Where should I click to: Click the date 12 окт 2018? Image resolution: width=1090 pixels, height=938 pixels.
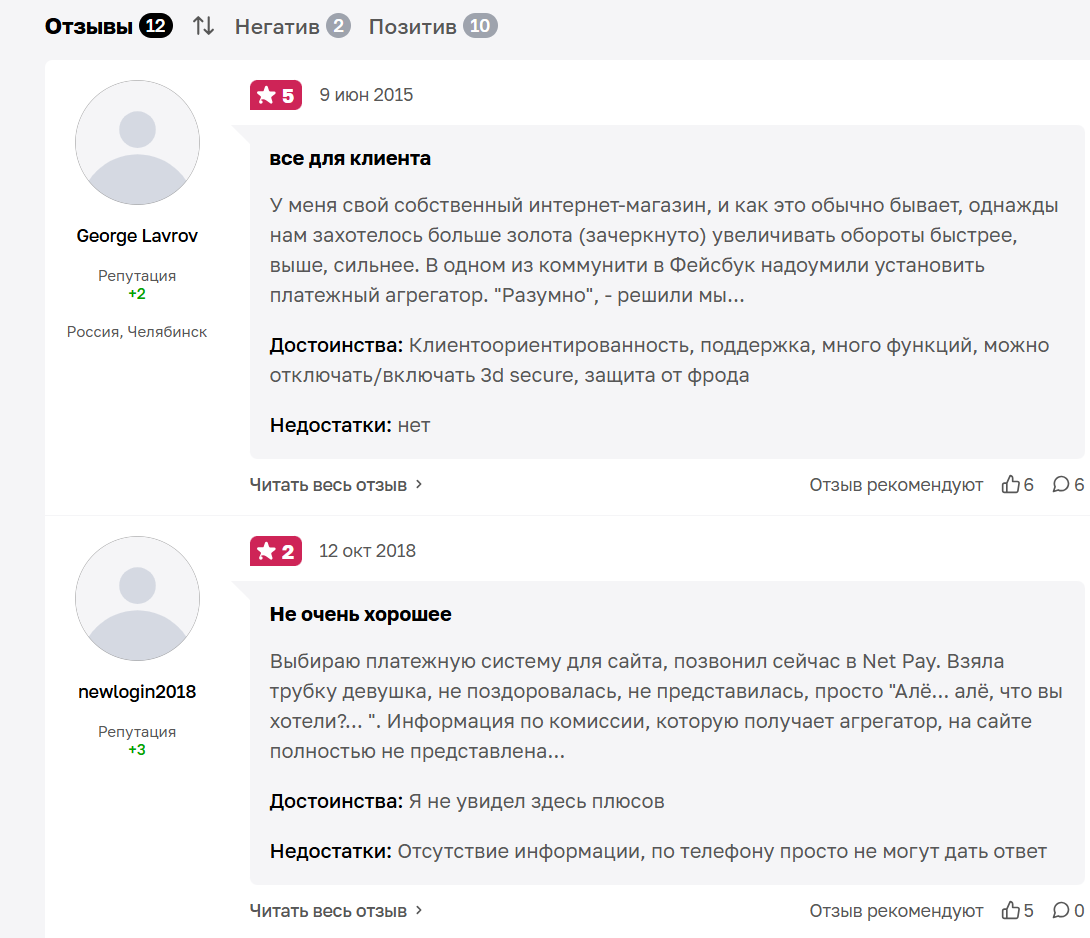tap(367, 551)
